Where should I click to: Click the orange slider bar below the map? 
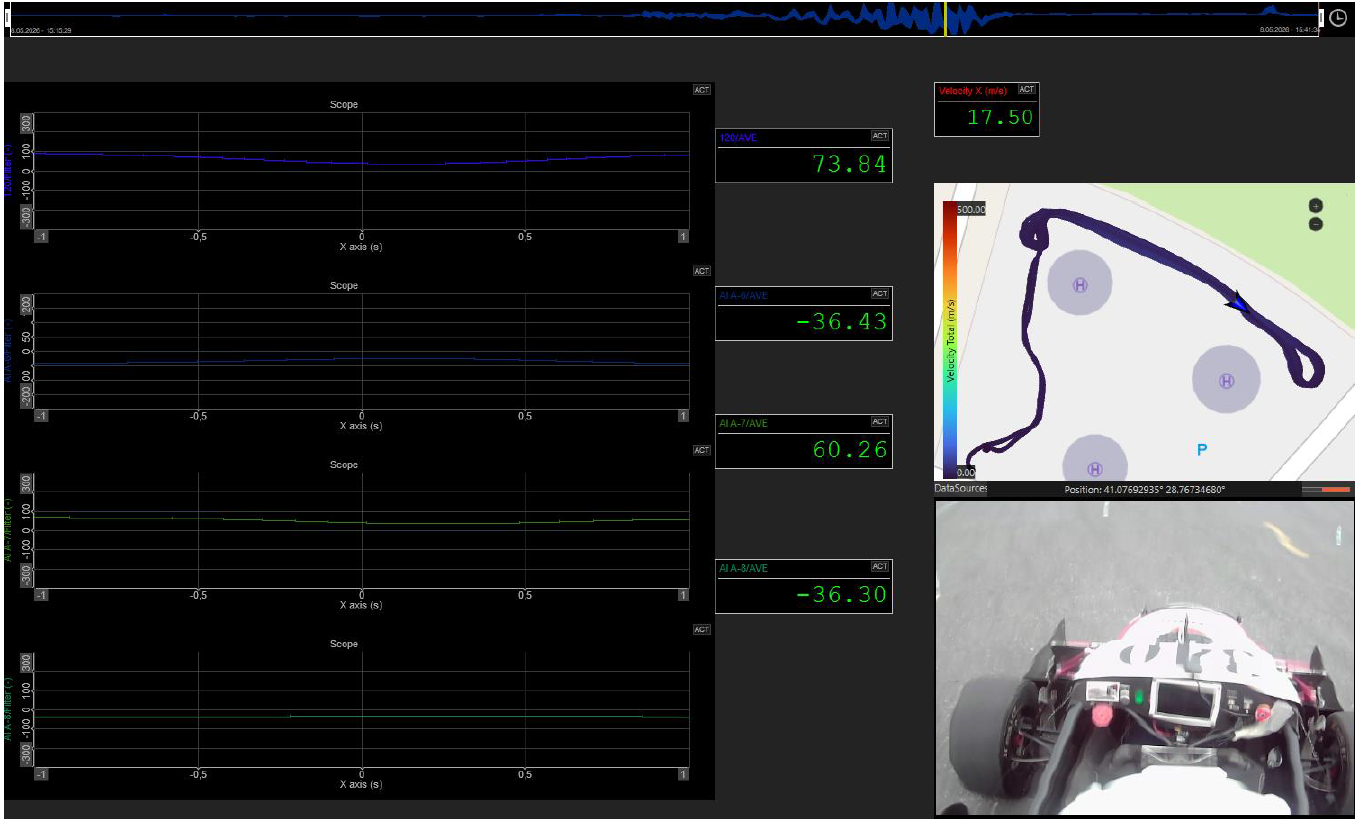click(1326, 490)
